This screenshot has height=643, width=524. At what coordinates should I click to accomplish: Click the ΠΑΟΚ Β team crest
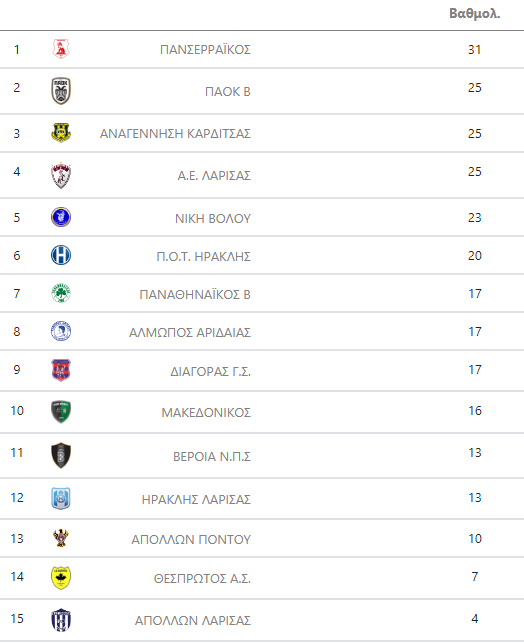pyautogui.click(x=61, y=91)
